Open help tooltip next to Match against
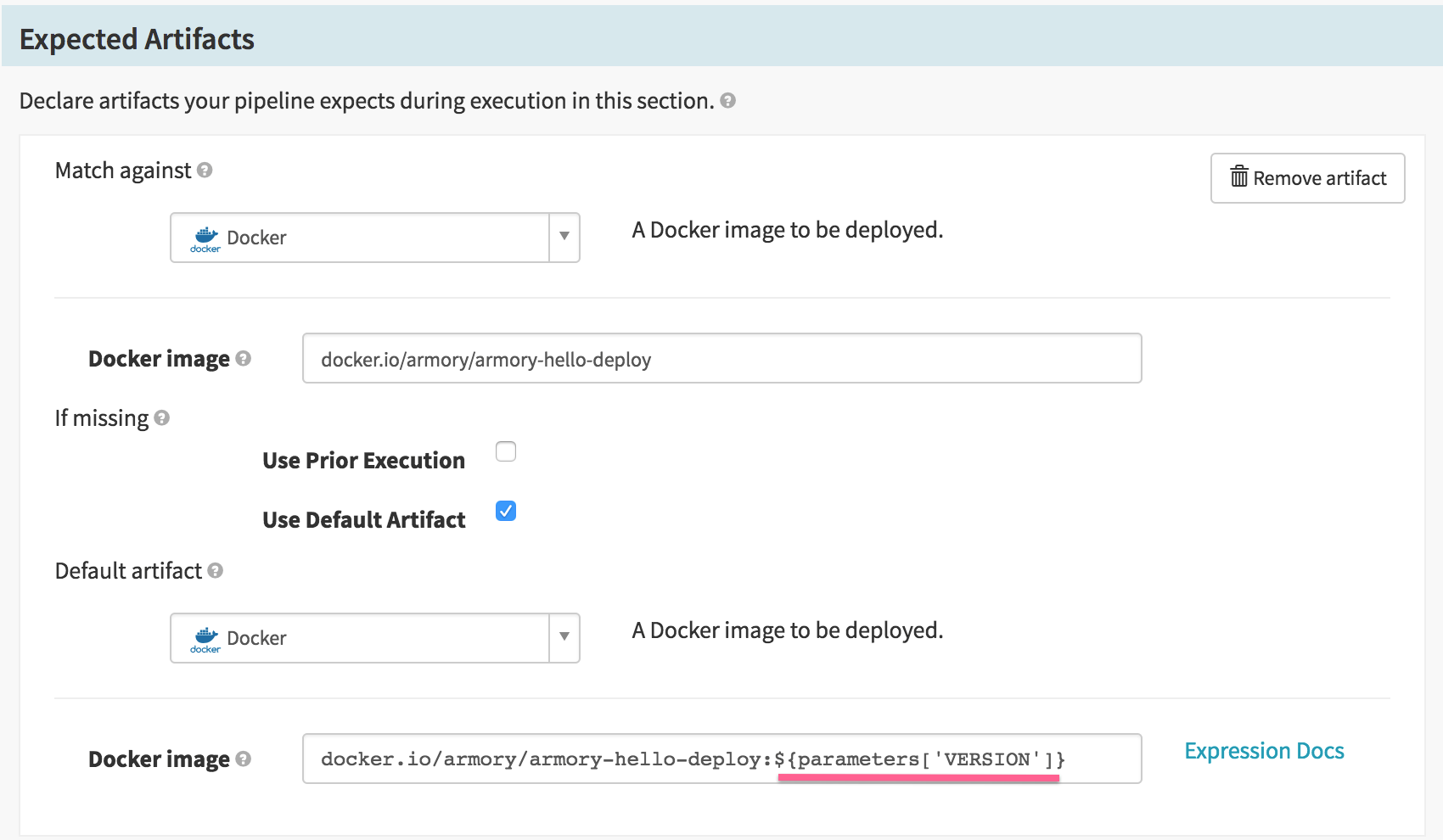 coord(205,171)
